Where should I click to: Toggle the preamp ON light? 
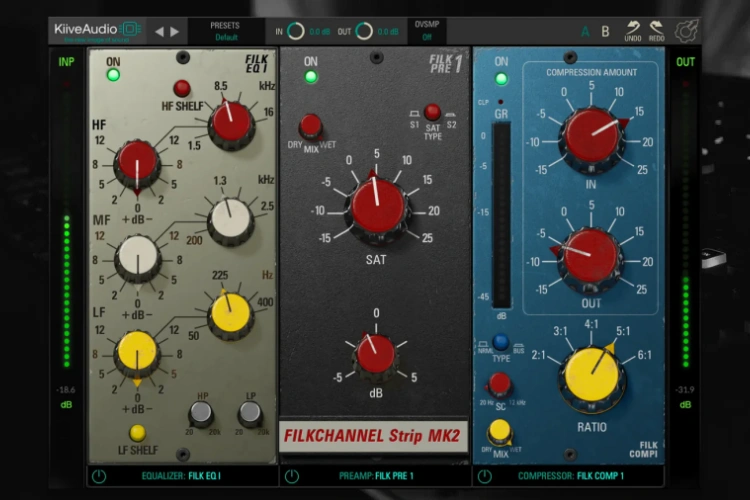[311, 77]
